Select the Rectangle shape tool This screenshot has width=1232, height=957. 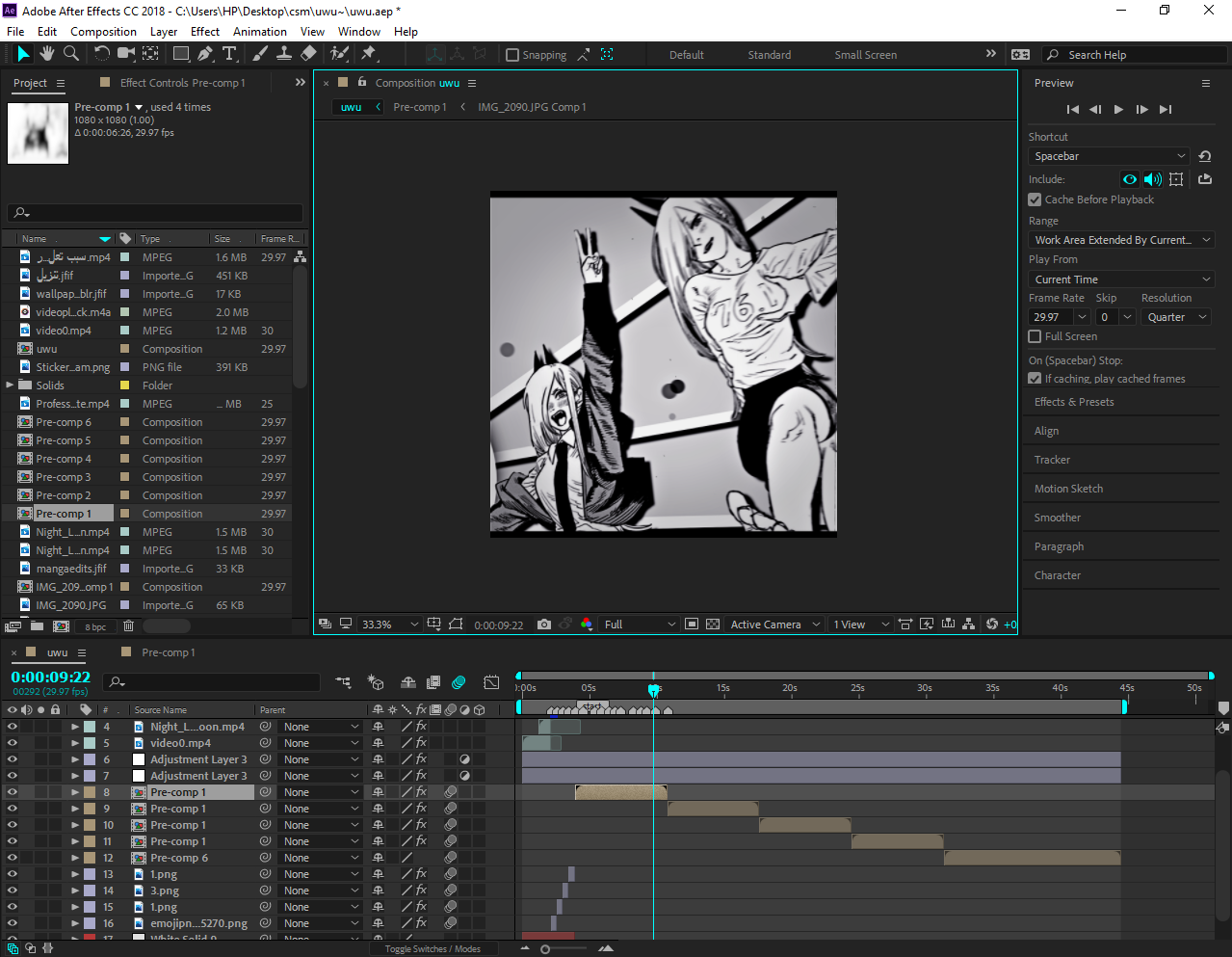180,54
